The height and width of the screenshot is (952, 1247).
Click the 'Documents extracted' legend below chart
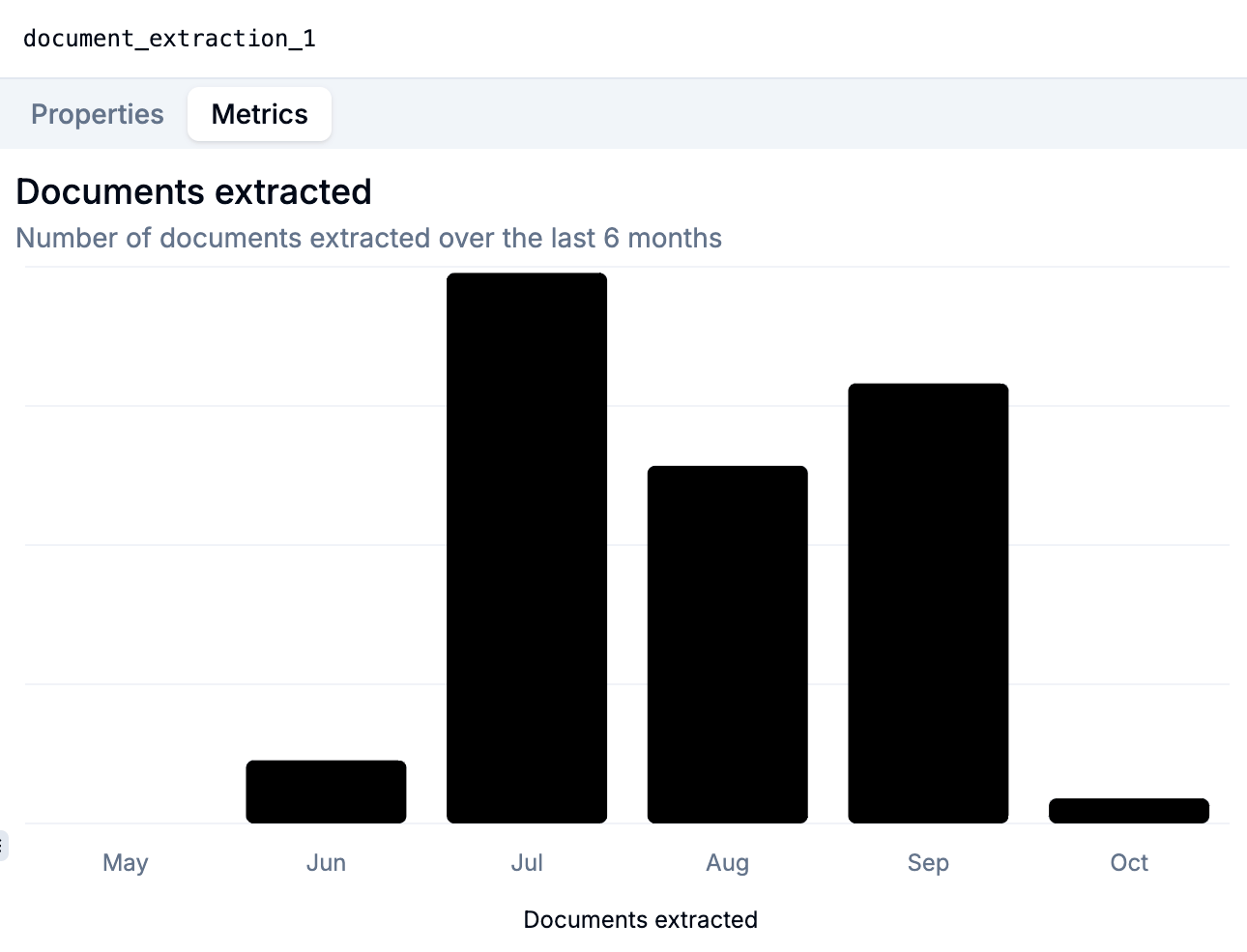640,919
